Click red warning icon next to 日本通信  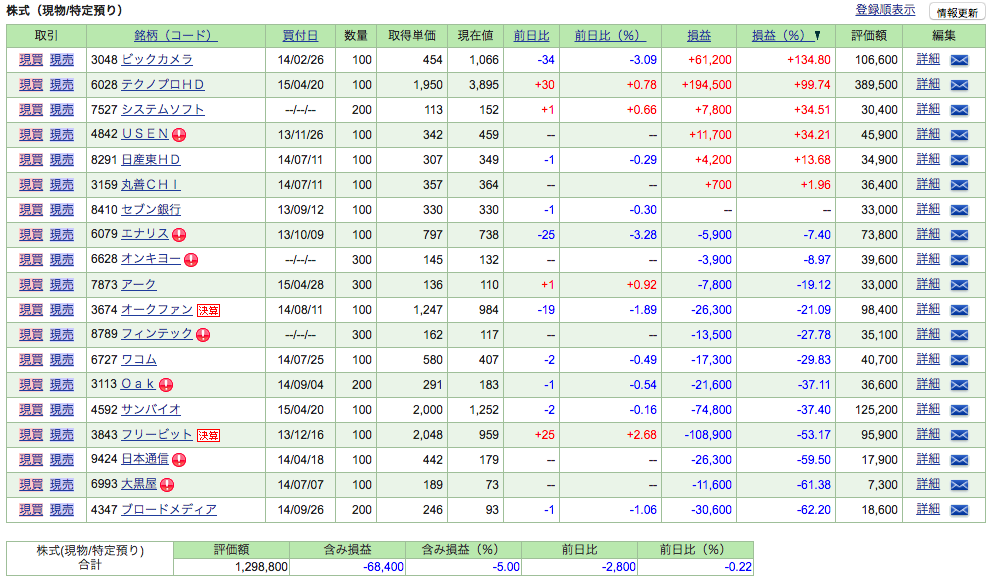coord(179,460)
